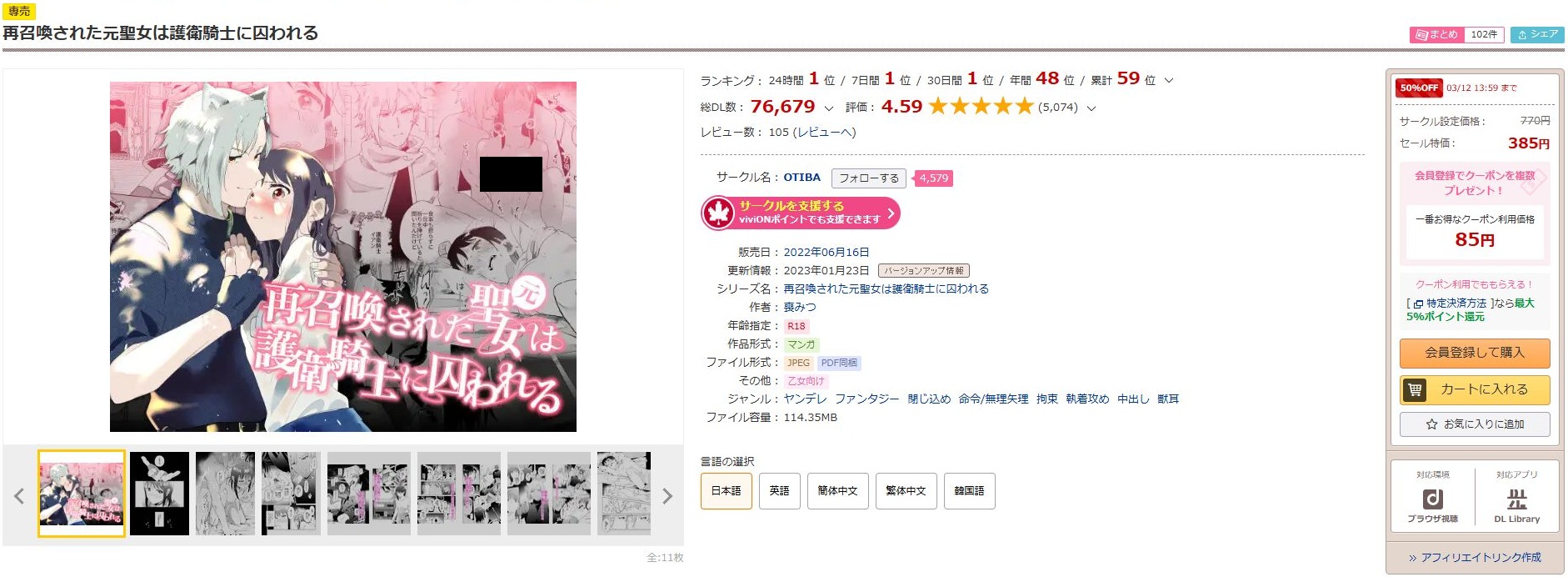Follow the OTIBA circle
Screen dimensions: 1568x577
point(868,178)
